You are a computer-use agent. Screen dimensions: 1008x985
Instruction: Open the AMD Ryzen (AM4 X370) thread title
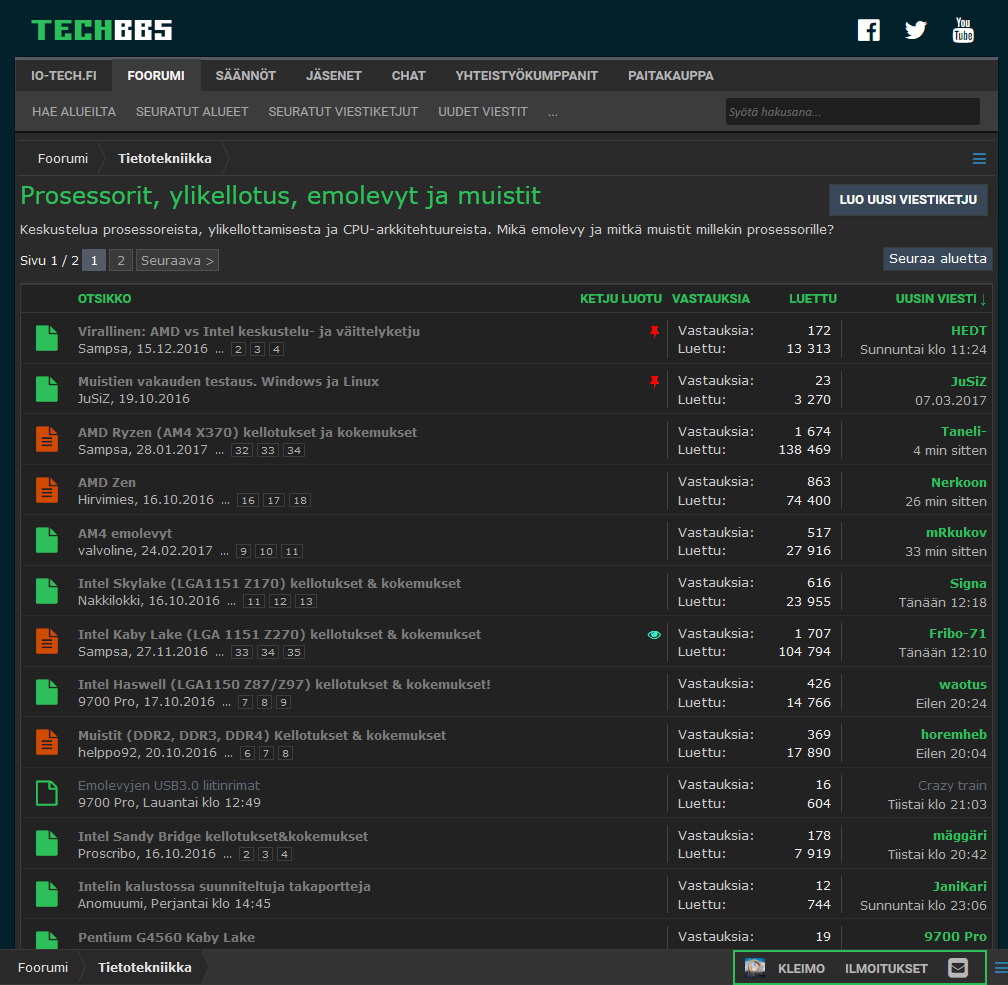click(x=248, y=432)
